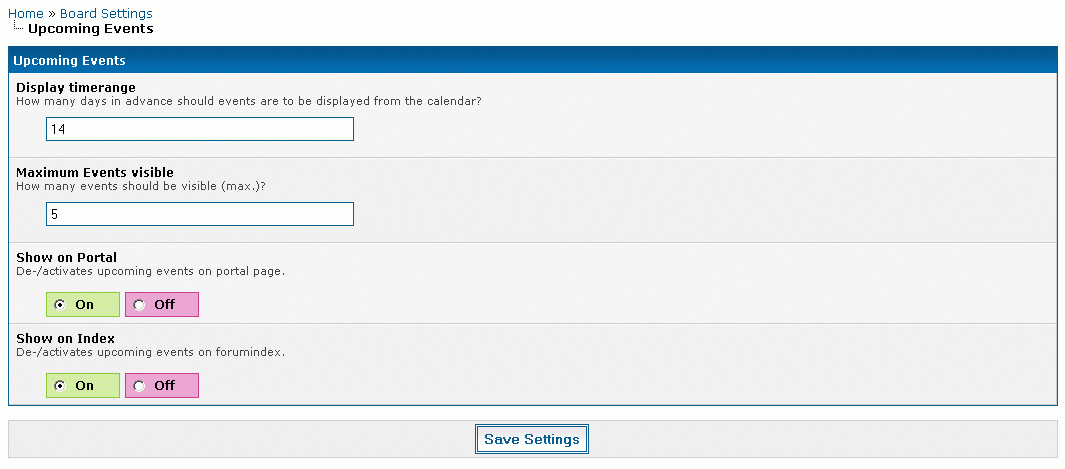The image size is (1065, 469).
Task: Click the days in advance description text
Action: tap(249, 101)
